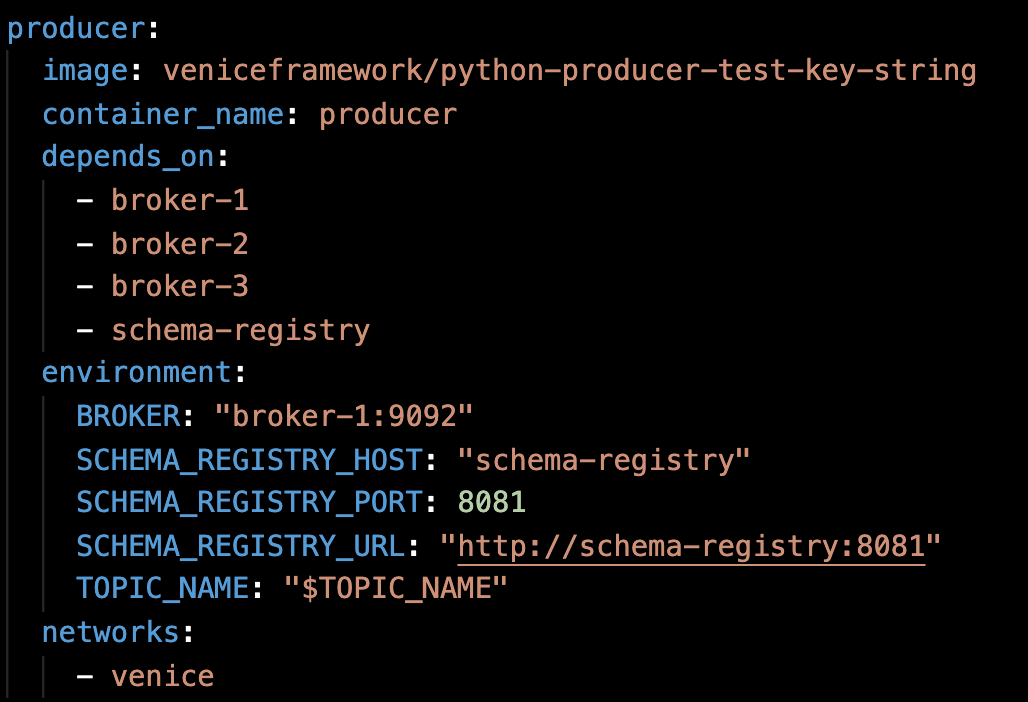Click the 8081 port number value
This screenshot has width=1028, height=702.
491,503
